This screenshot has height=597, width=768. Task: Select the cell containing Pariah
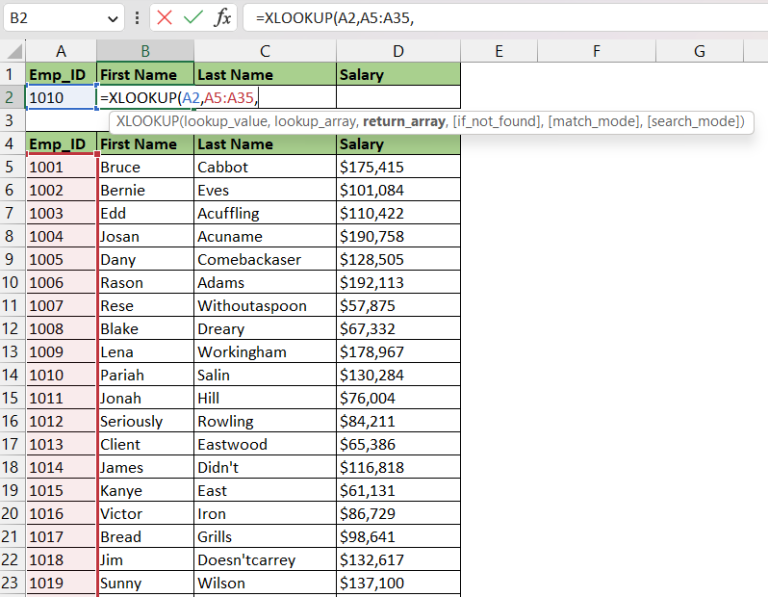[x=145, y=375]
